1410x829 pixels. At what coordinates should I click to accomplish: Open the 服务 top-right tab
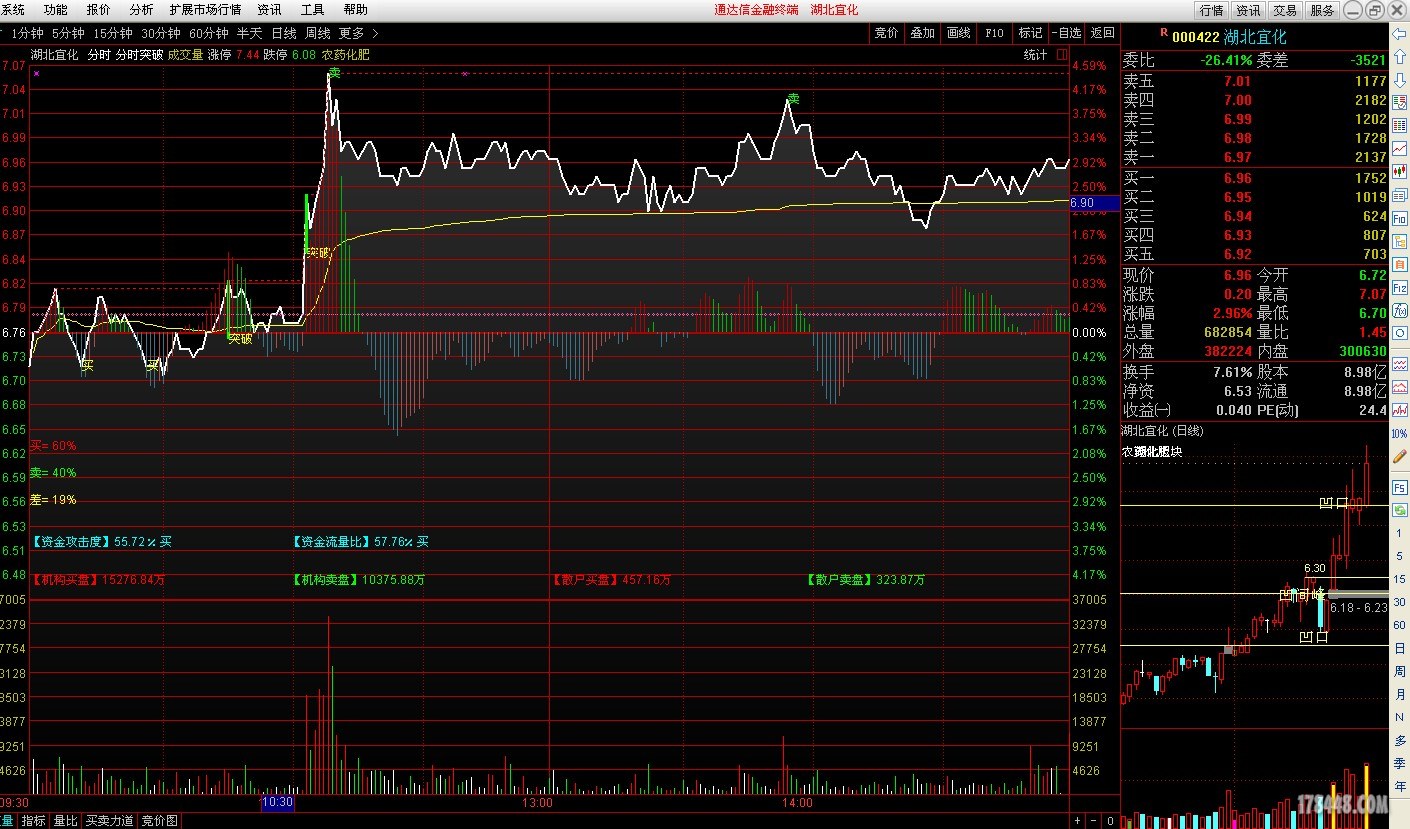click(1323, 10)
